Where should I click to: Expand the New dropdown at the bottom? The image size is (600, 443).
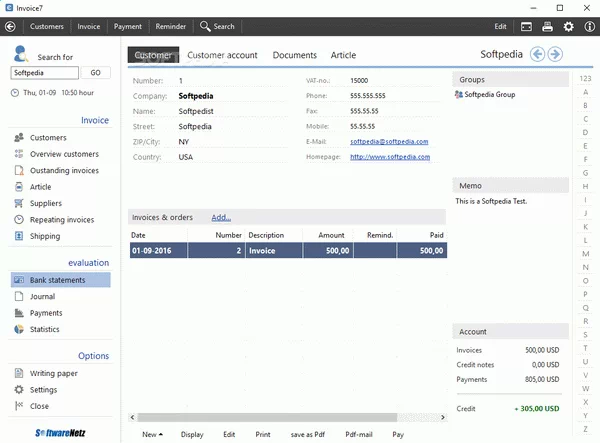click(153, 435)
